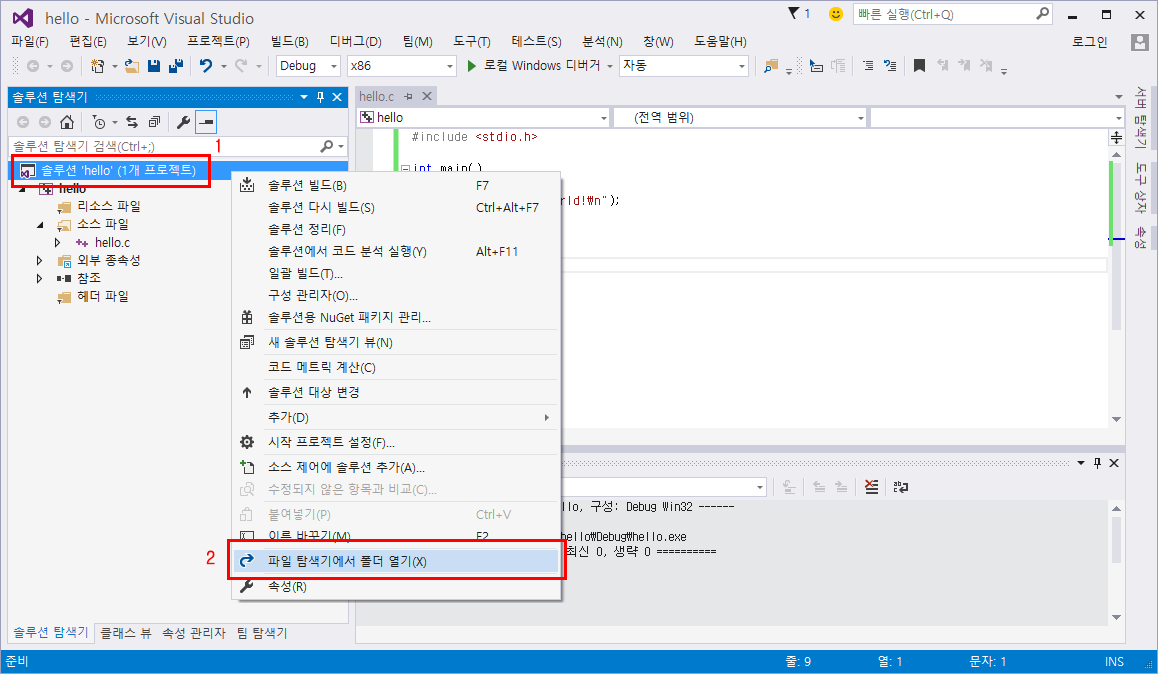
Task: Click the Find in Files toolbar icon
Action: tap(771, 66)
